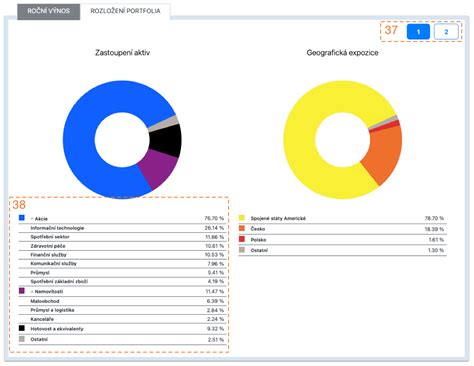Click the 18.39 % value for Česko
Viewport: 474px width, 366px height.
pyautogui.click(x=434, y=229)
